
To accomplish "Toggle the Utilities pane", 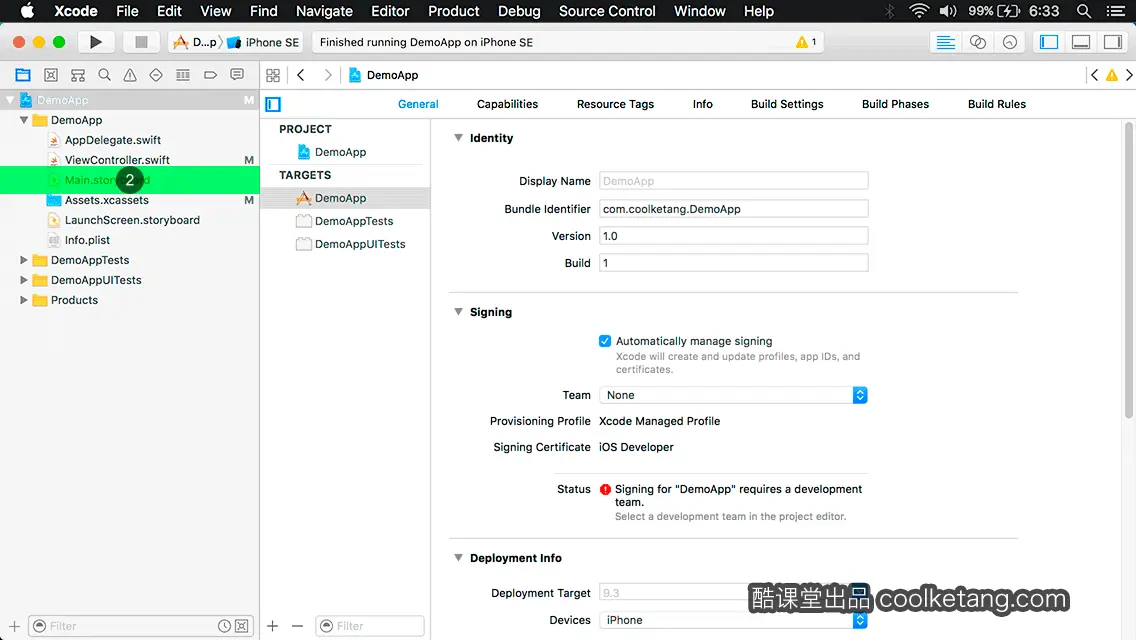I will click(x=1113, y=42).
